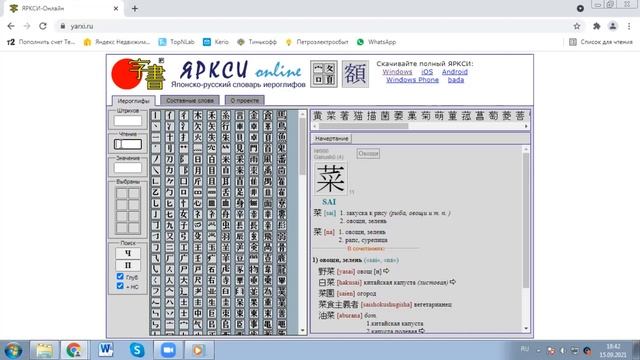
Task: Click the right arrow of kanji strip scrollbar
Action: click(526, 127)
